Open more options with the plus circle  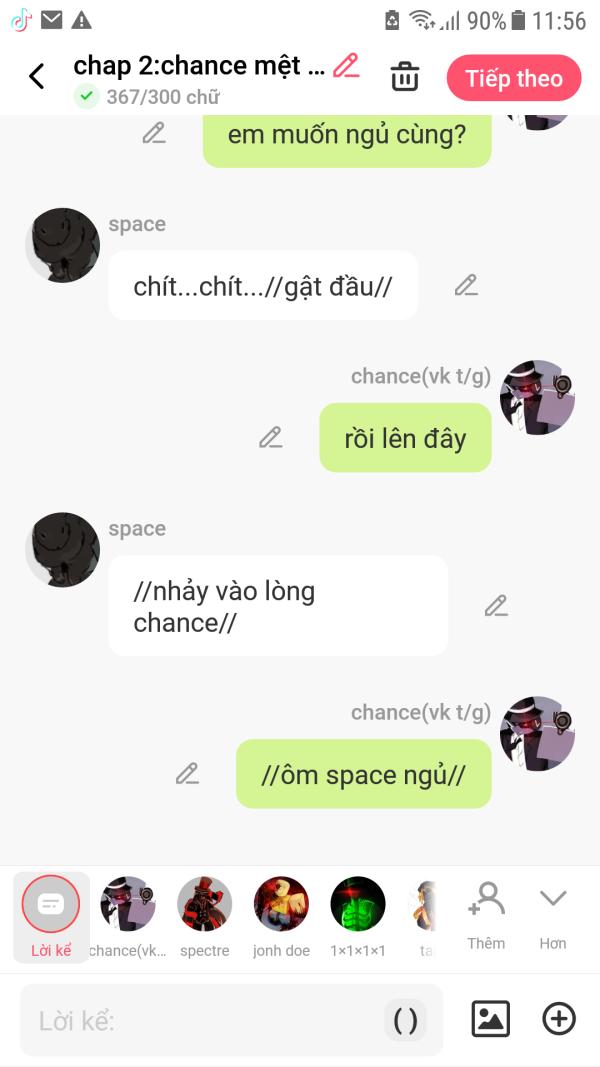point(559,1019)
